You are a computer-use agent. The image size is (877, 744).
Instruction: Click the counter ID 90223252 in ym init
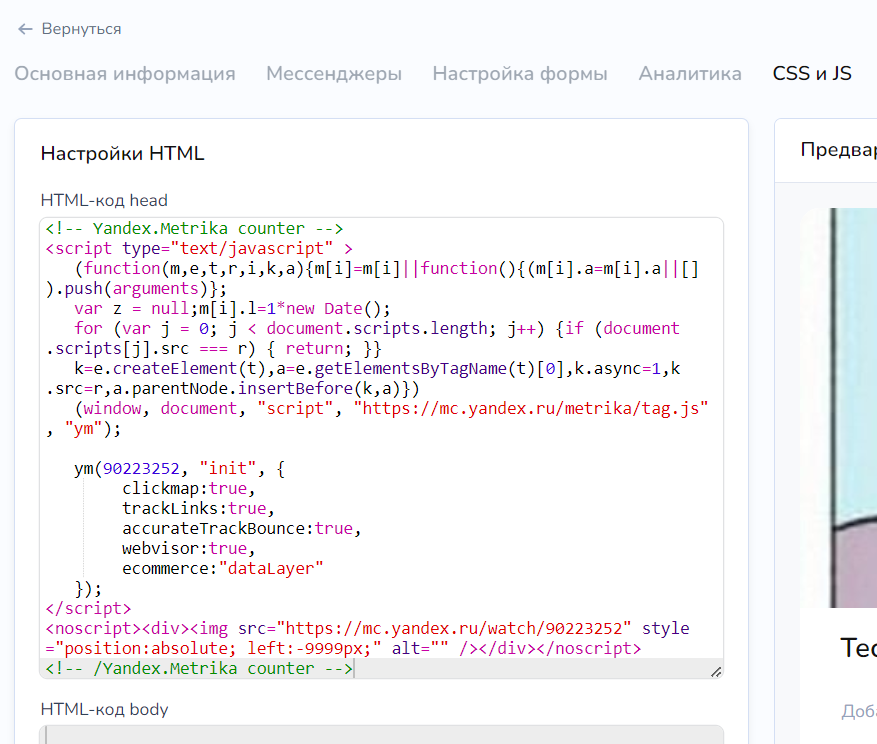click(142, 469)
